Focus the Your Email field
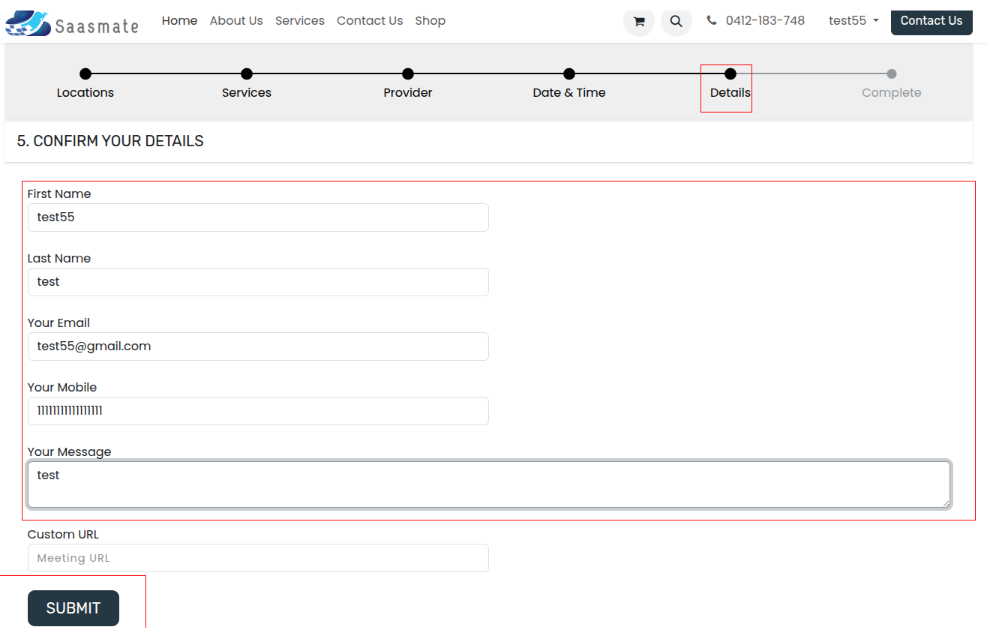 pyautogui.click(x=257, y=346)
